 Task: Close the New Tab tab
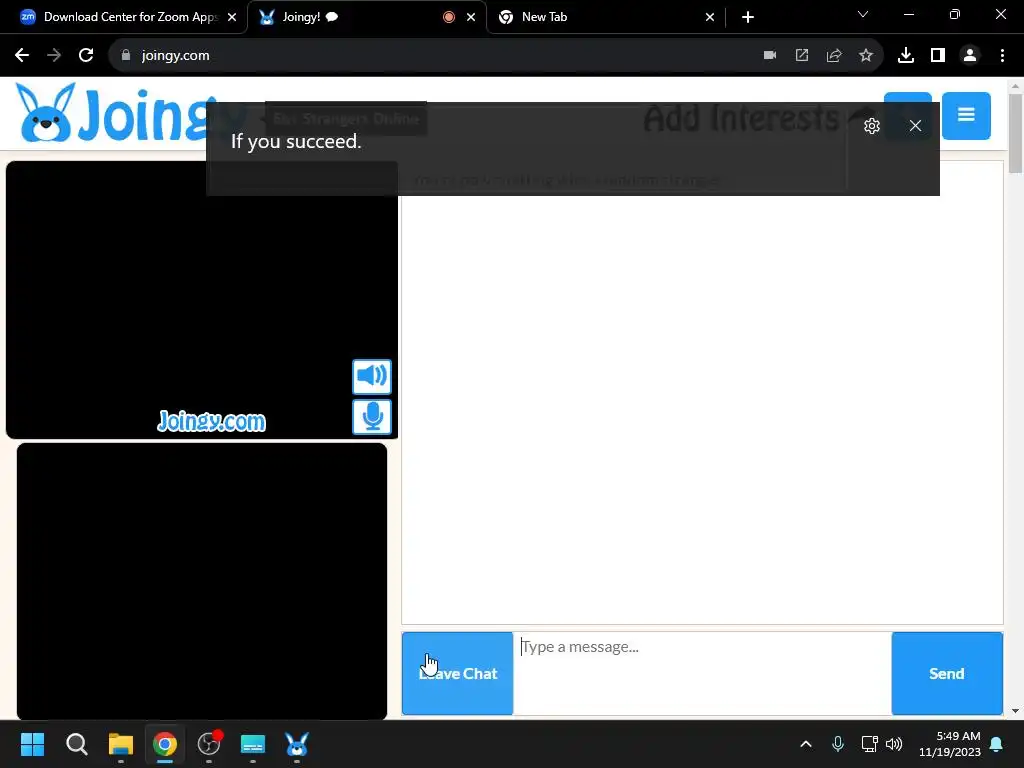click(x=710, y=17)
